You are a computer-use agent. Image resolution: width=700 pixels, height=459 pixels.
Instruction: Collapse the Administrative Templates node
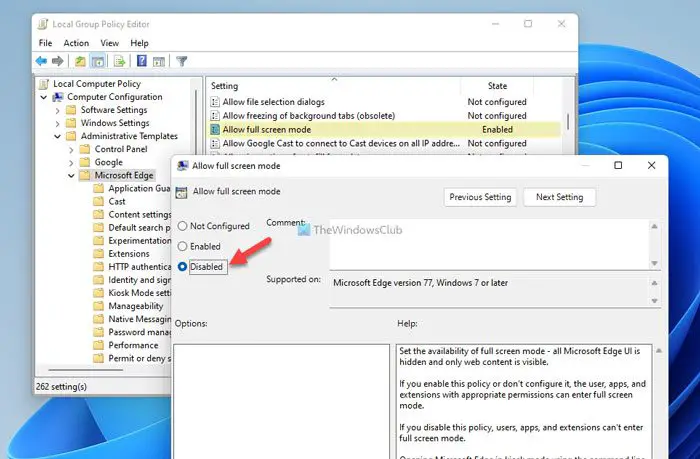pyautogui.click(x=58, y=136)
